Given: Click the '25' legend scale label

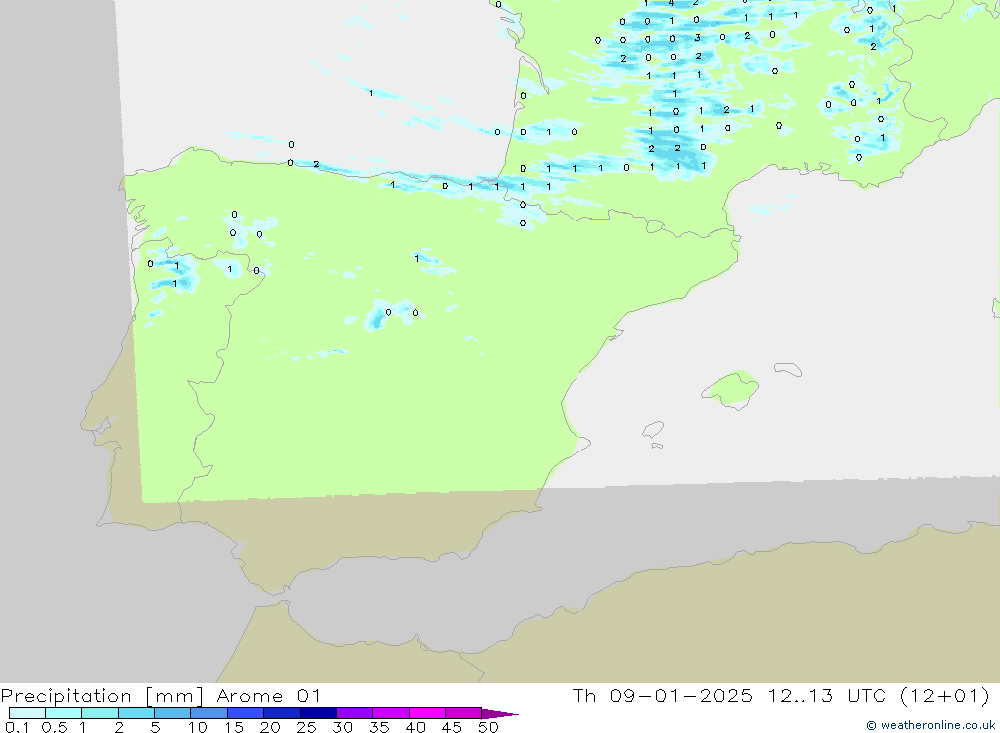Looking at the screenshot, I should tap(307, 727).
